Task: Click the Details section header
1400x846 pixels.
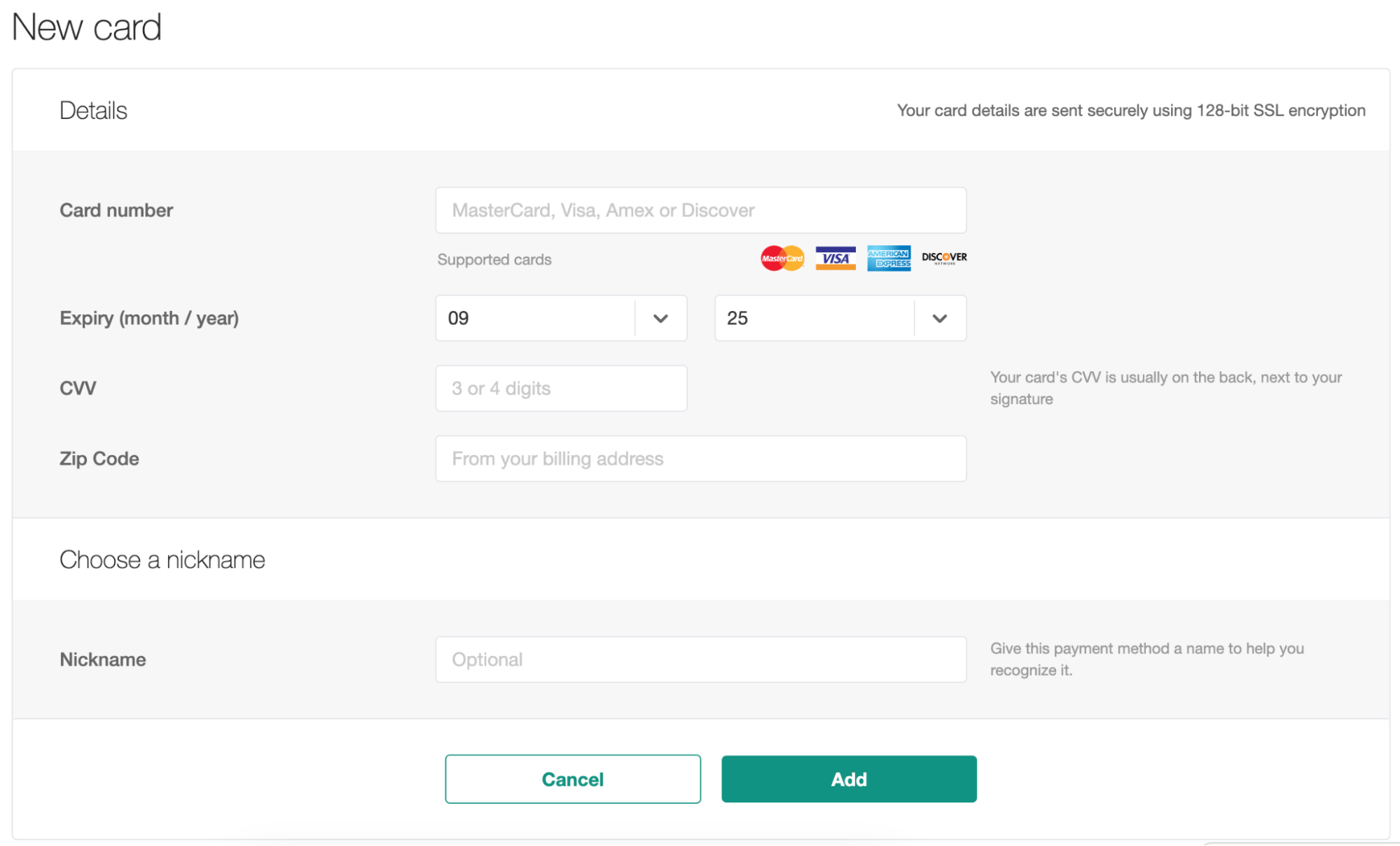Action: coord(93,110)
